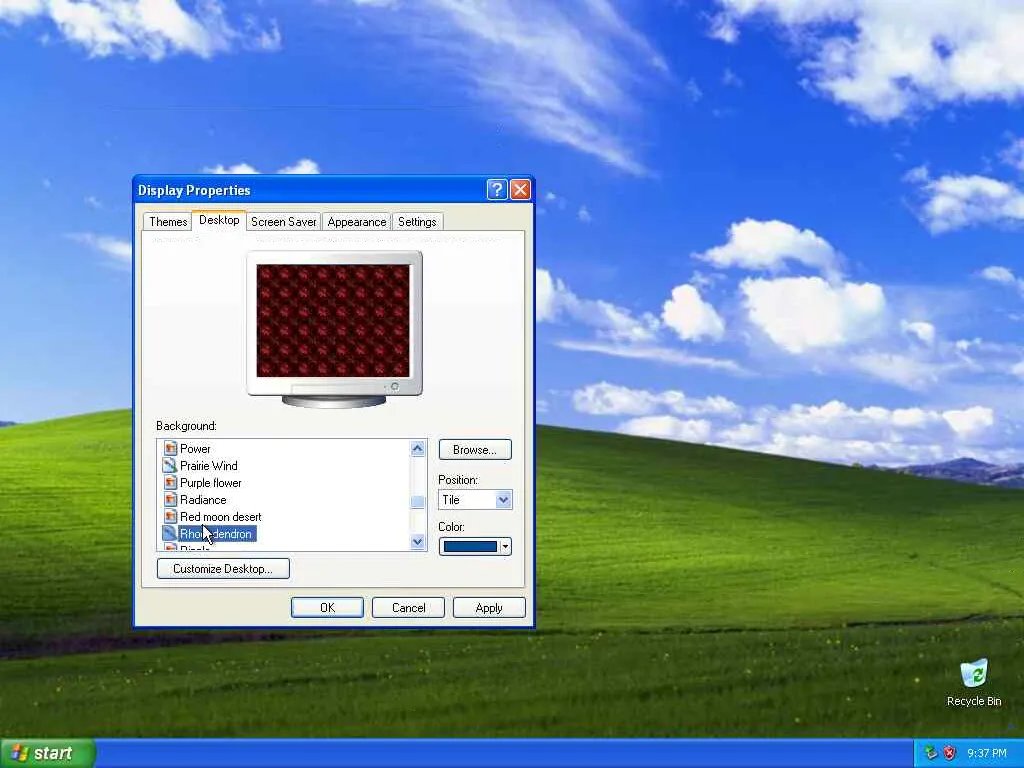Click the monitor wallpaper preview
The width and height of the screenshot is (1024, 768).
333,321
